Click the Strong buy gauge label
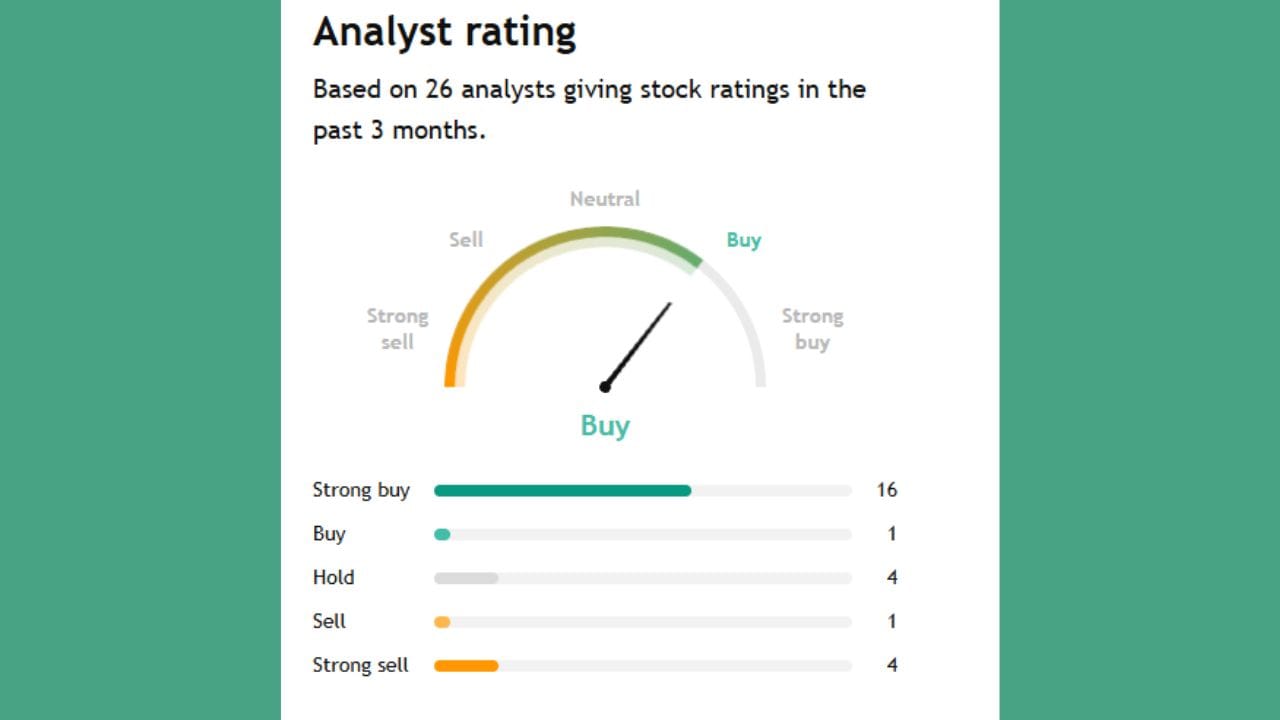The width and height of the screenshot is (1280, 720). coord(812,329)
